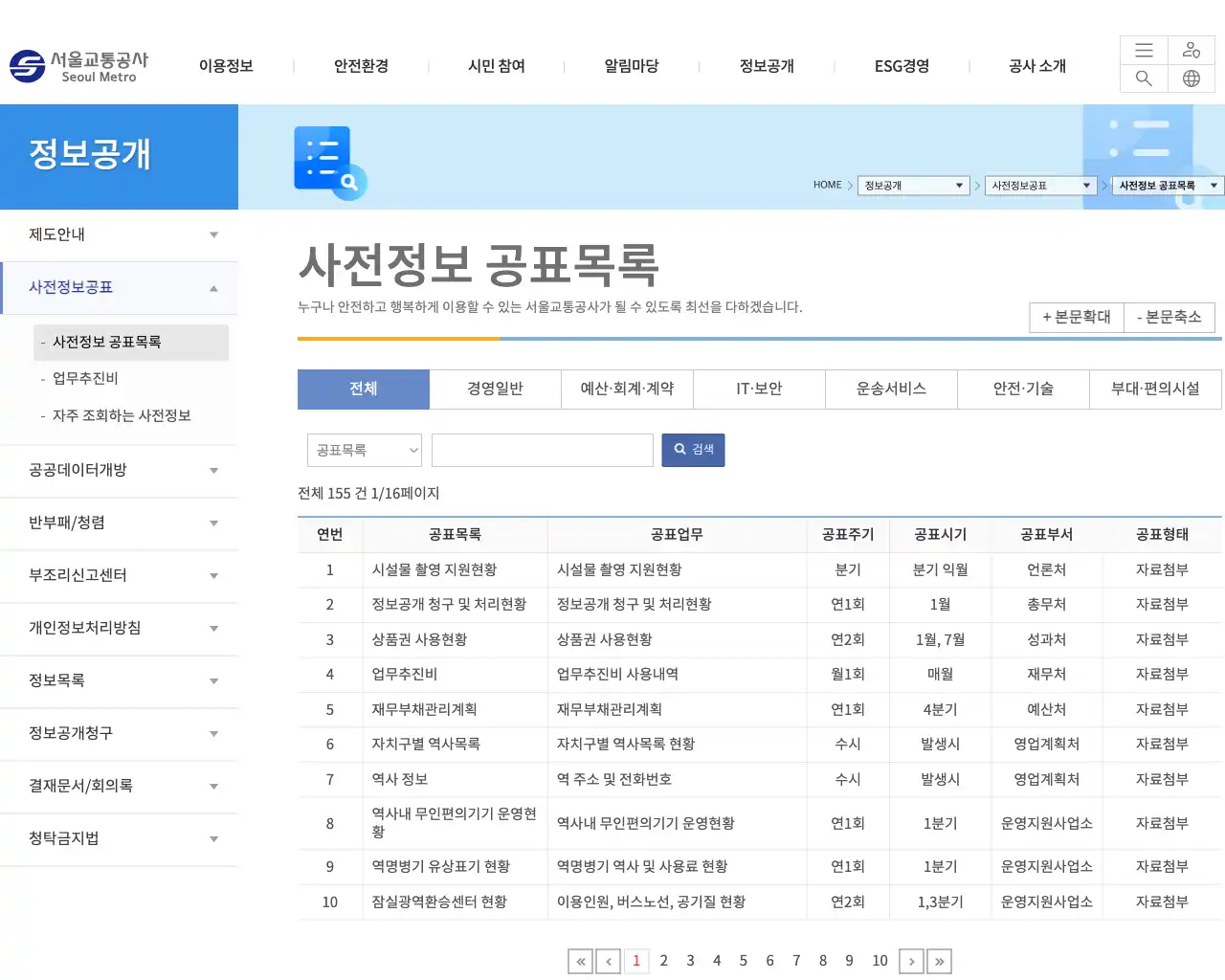This screenshot has width=1225, height=980.
Task: Go to last page of pagination
Action: [940, 961]
